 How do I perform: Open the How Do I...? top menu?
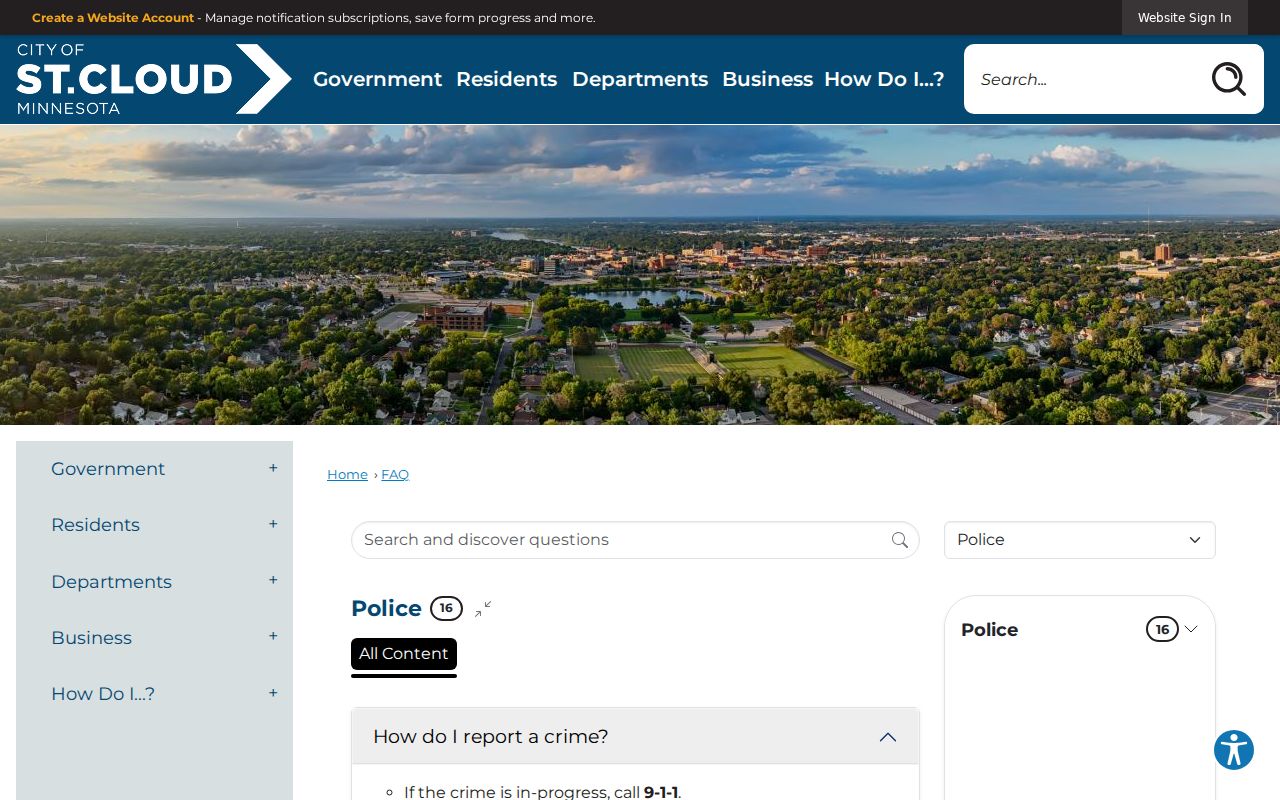point(884,79)
